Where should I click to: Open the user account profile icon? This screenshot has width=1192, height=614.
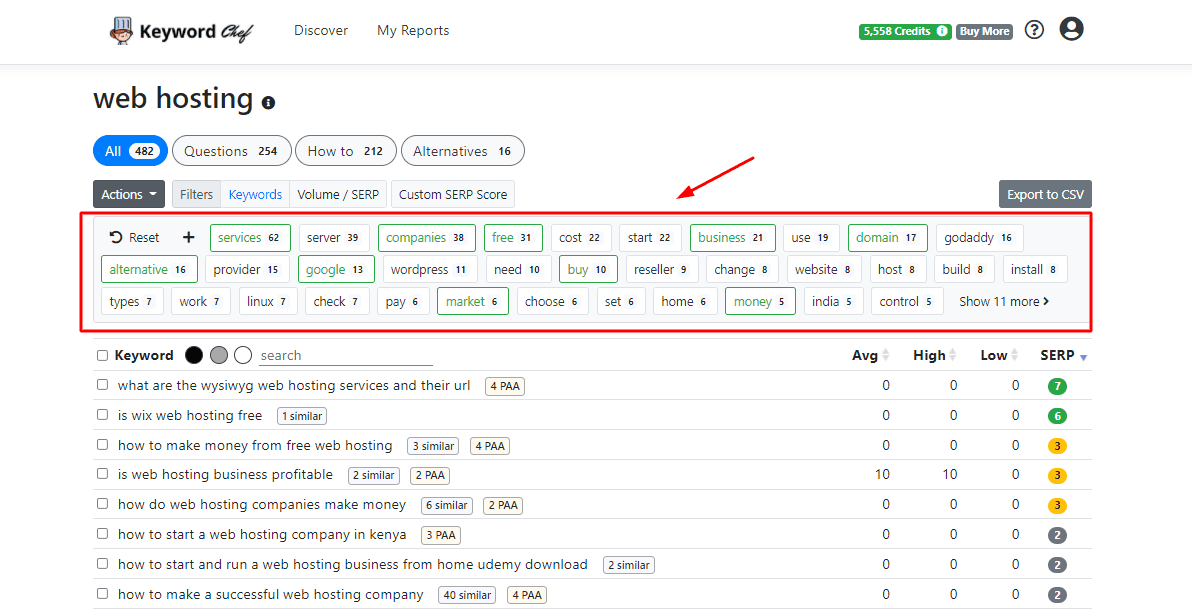pos(1071,30)
